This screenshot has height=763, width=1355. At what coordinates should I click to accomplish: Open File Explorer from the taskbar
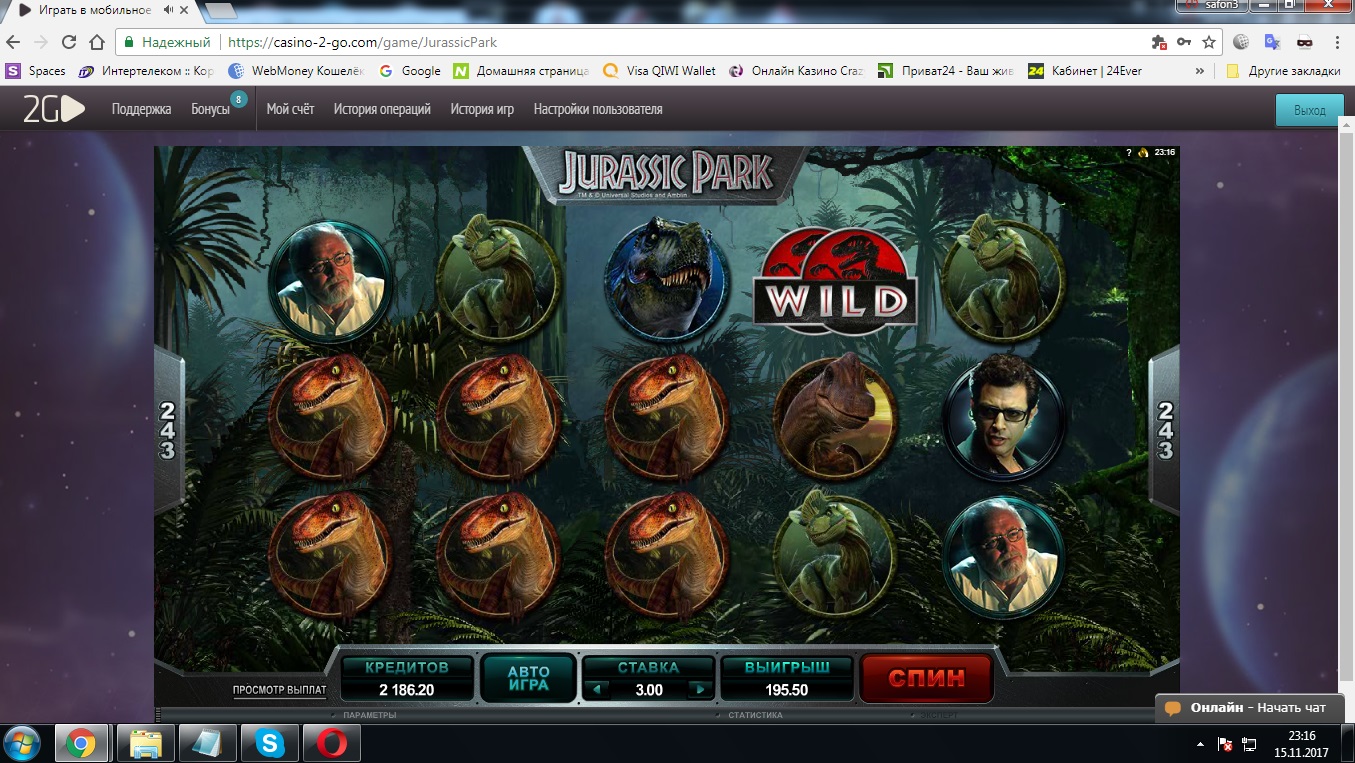click(145, 743)
